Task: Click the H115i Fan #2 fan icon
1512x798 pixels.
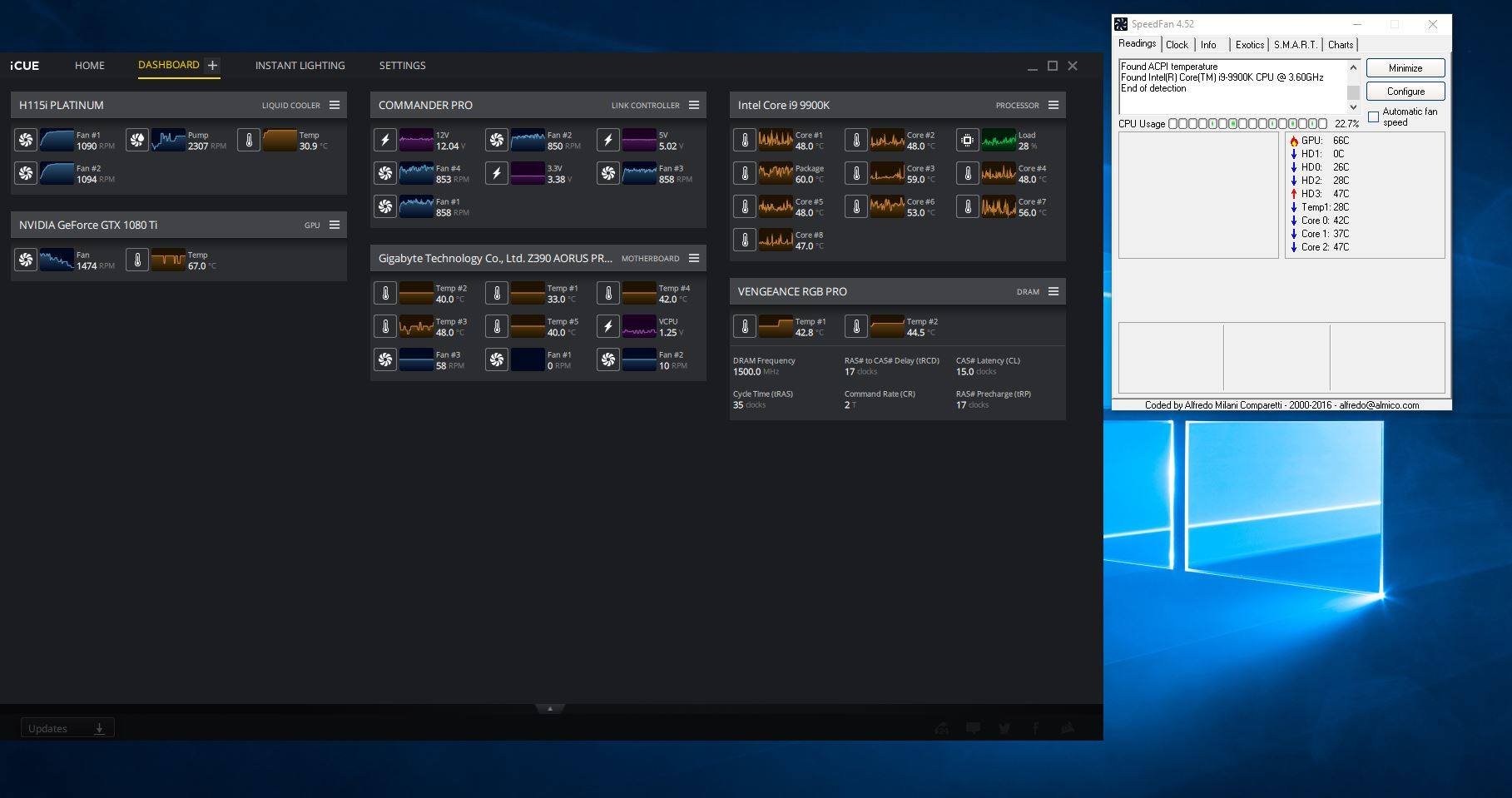Action: point(26,173)
